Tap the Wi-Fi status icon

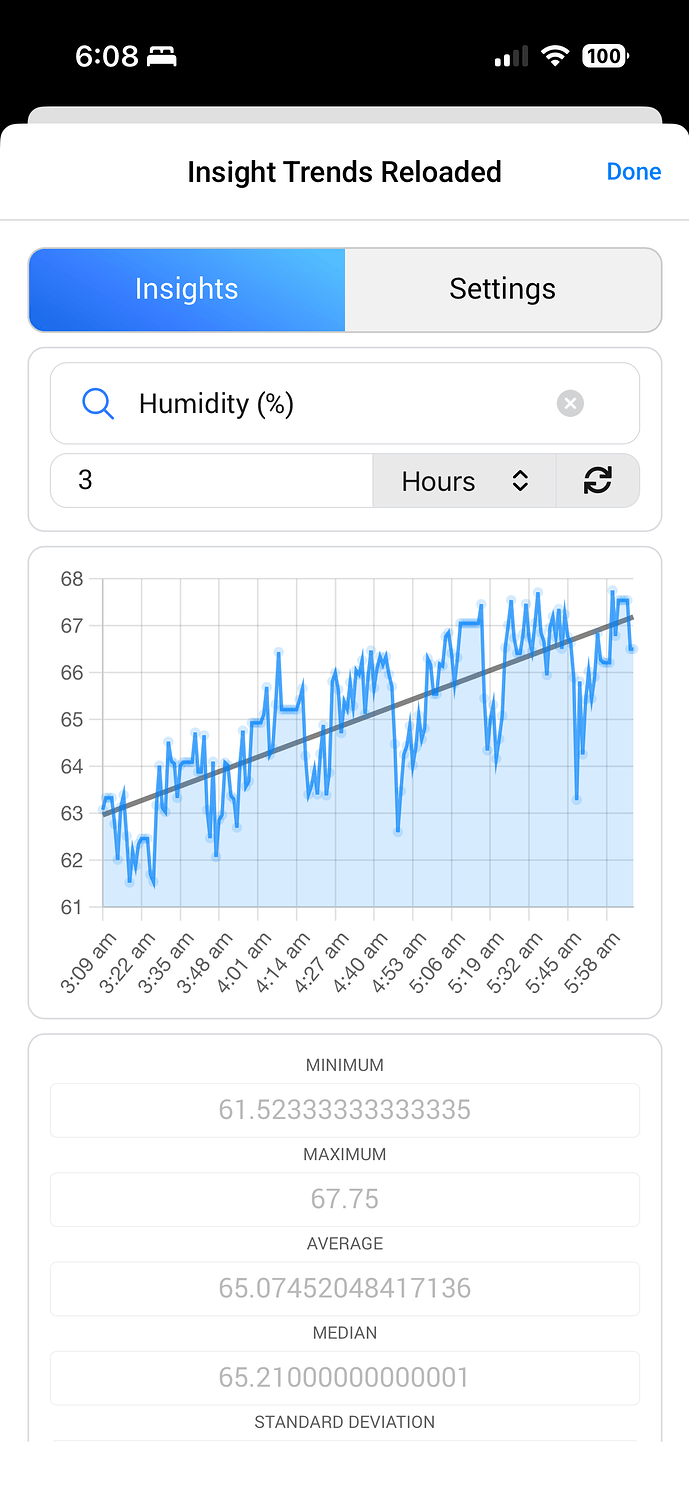click(555, 56)
